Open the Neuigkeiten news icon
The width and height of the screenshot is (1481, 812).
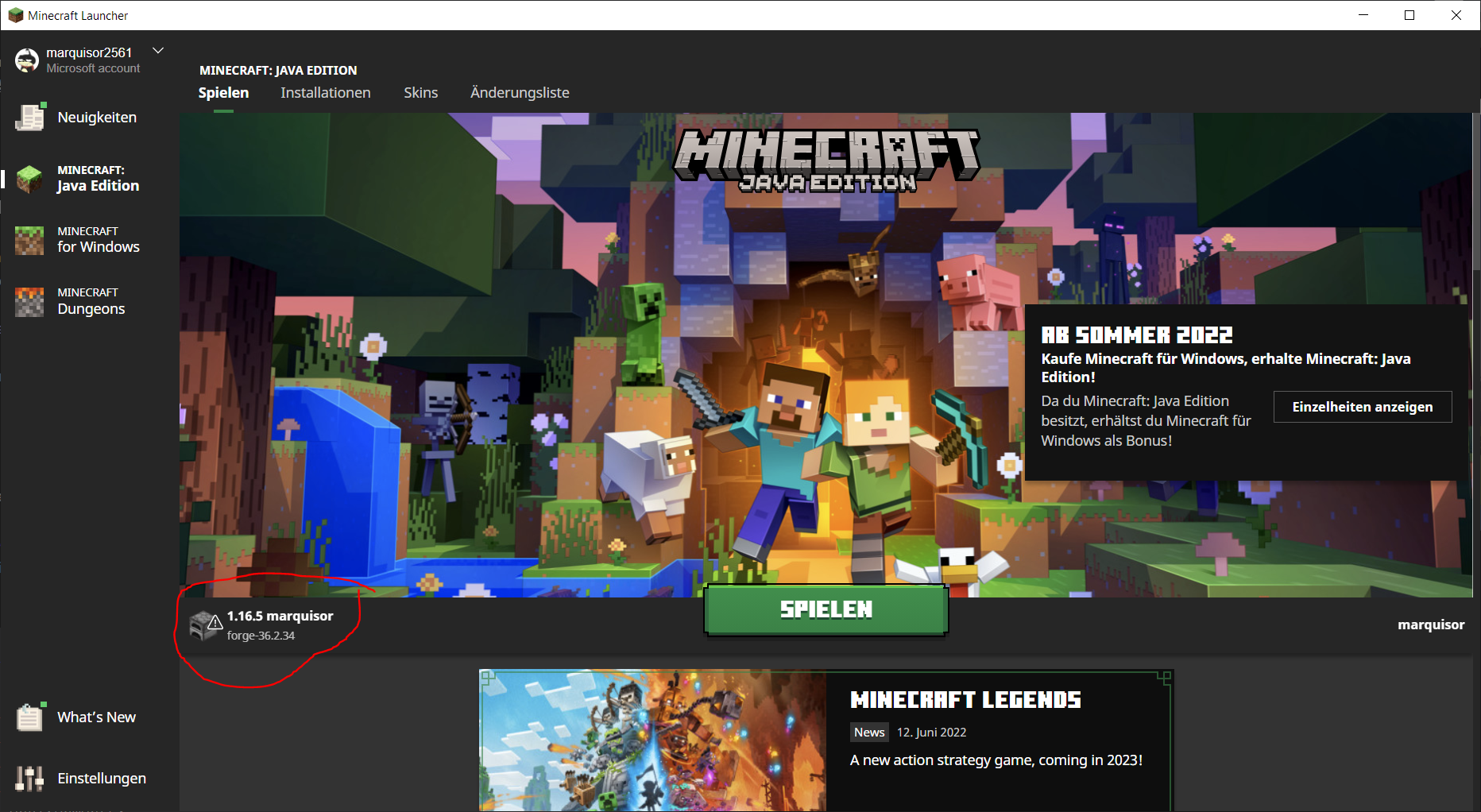click(30, 117)
